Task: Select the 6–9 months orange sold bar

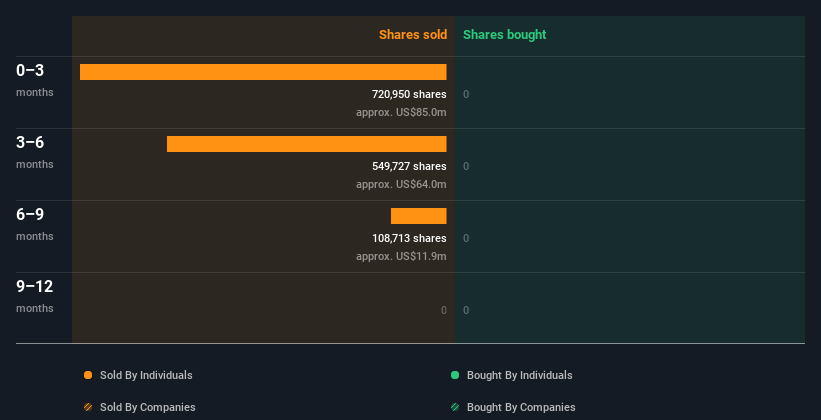Action: [x=419, y=216]
